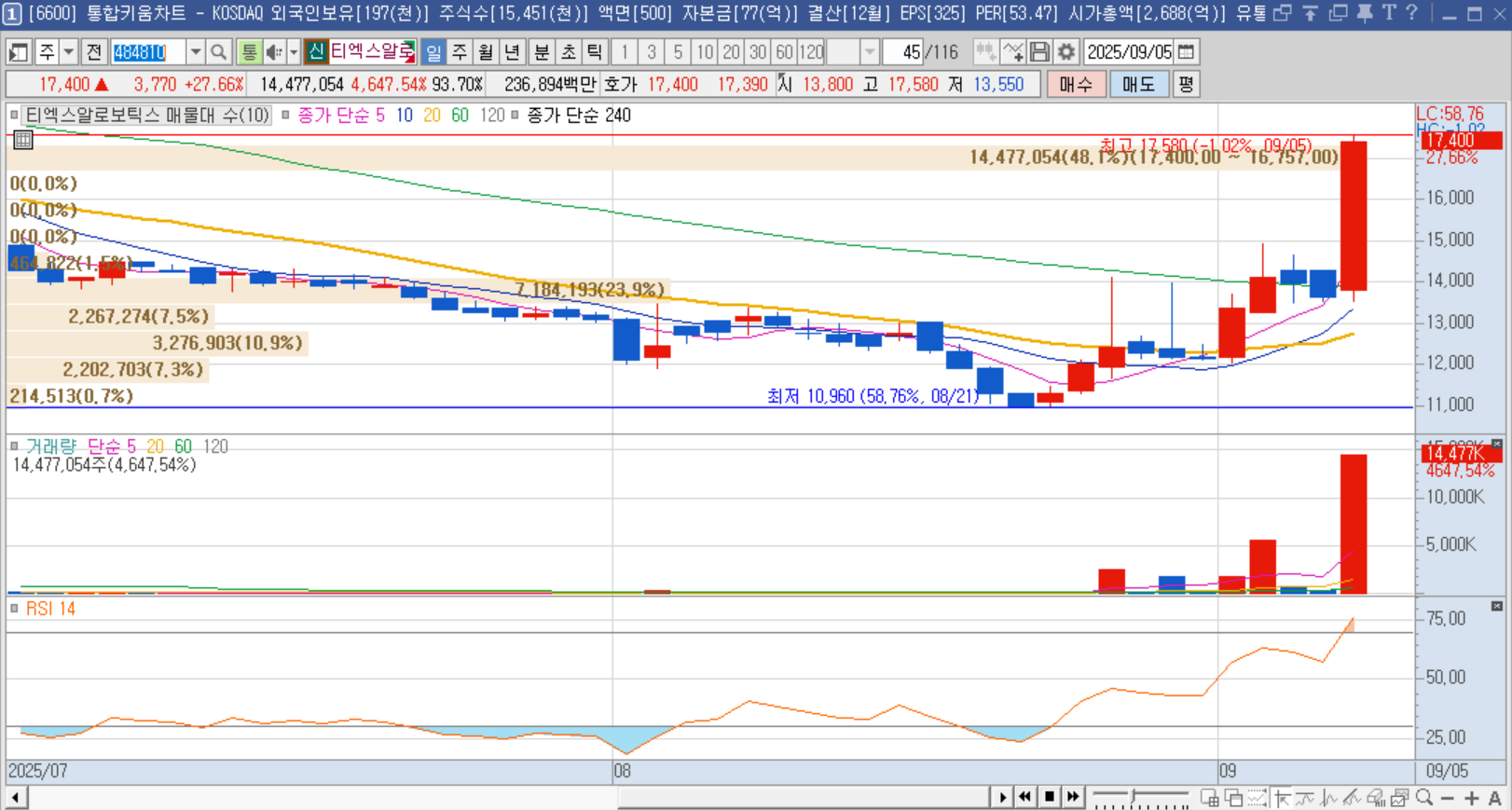
Task: Click the candle count field showing 45
Action: [902, 52]
